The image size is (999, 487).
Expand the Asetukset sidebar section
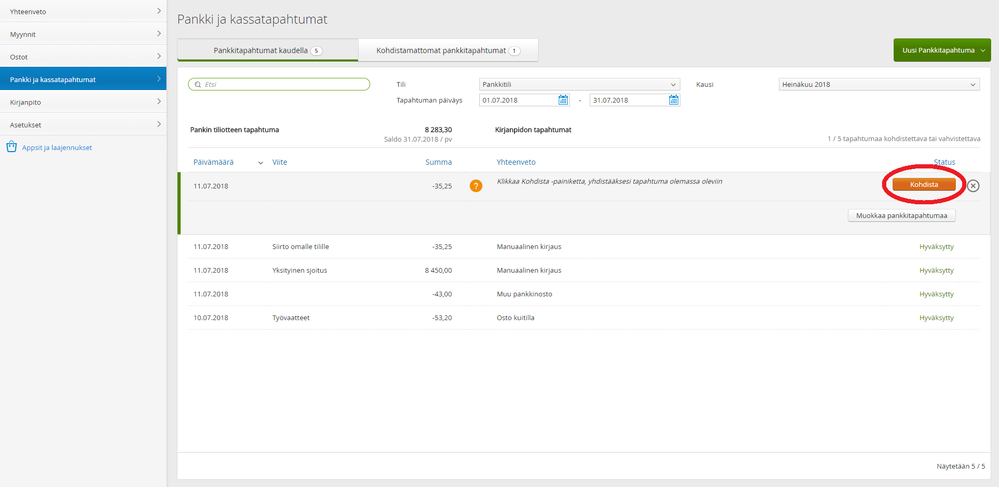pyautogui.click(x=83, y=124)
